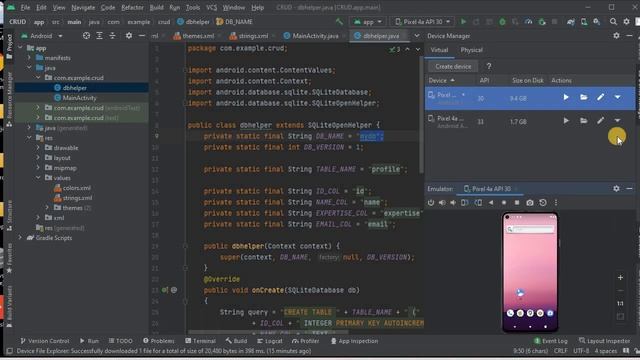Click emulator volume up icon
The width and height of the screenshot is (640, 360).
(442, 202)
